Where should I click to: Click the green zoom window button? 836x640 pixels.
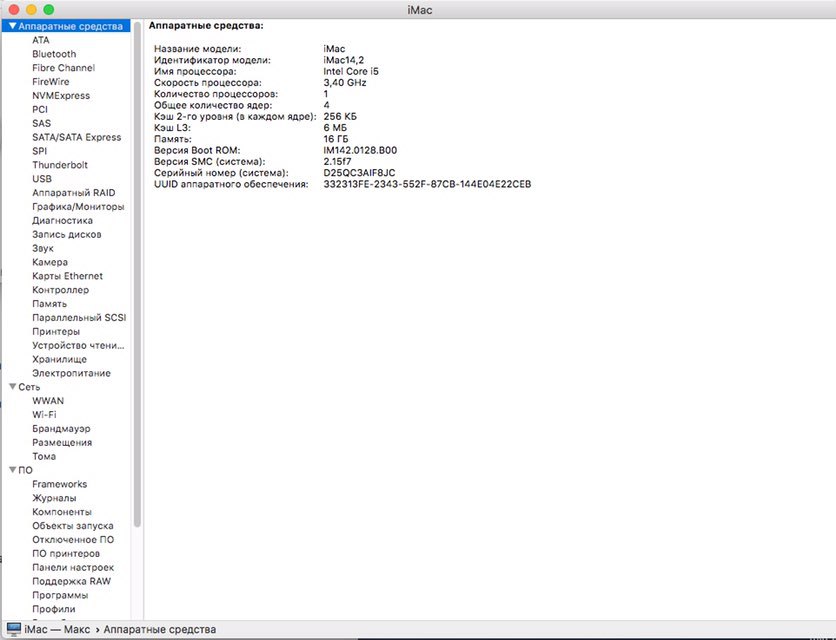[49, 10]
